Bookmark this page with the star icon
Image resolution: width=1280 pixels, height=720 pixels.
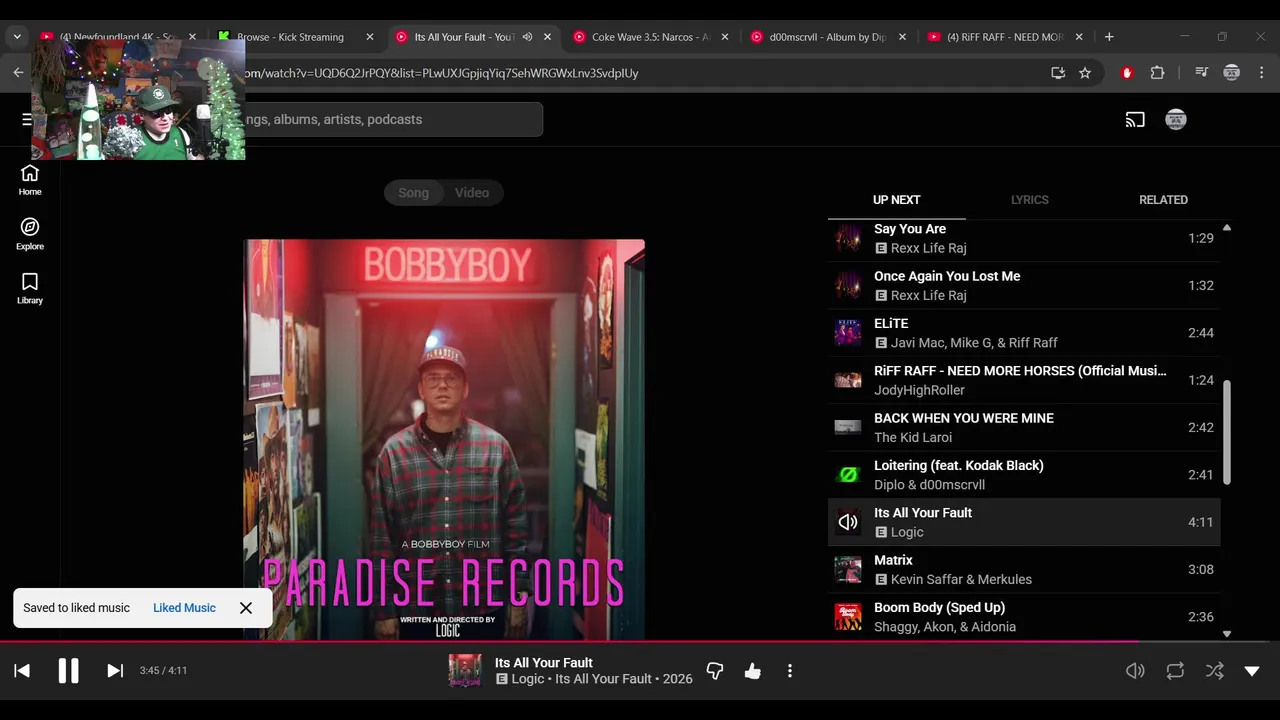(1085, 73)
